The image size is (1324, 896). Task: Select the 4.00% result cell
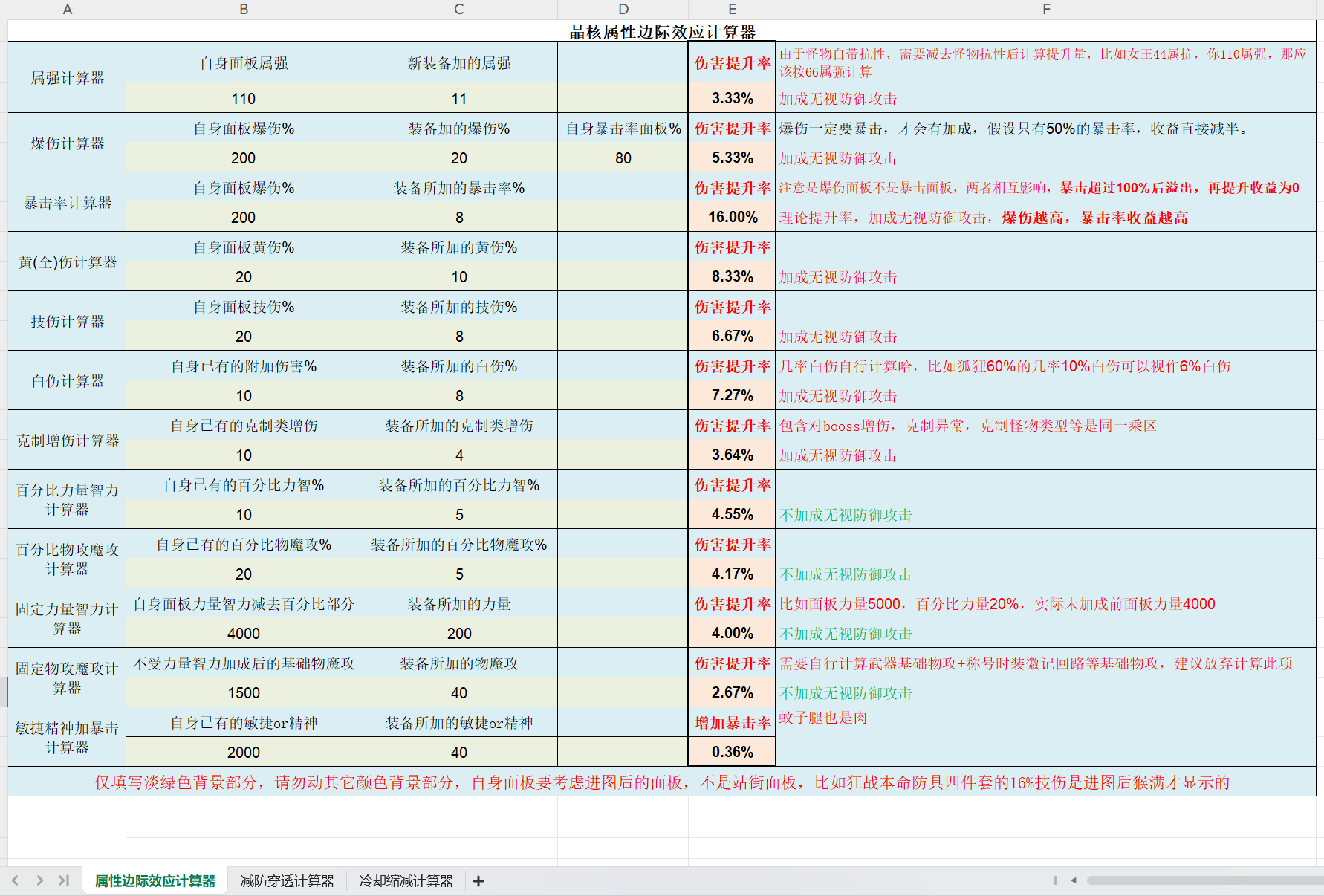pyautogui.click(x=732, y=633)
